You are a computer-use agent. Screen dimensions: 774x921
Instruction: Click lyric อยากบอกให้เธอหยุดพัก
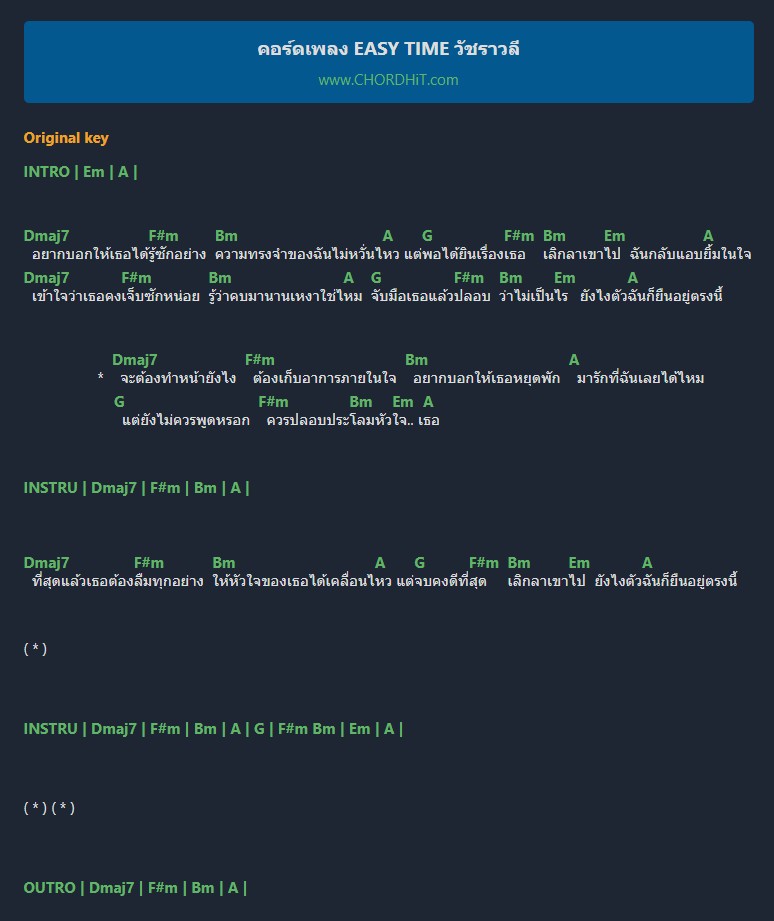(x=486, y=378)
